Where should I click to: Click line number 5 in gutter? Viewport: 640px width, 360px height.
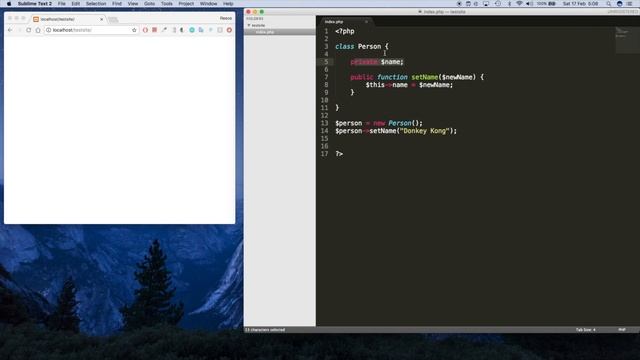pyautogui.click(x=326, y=62)
